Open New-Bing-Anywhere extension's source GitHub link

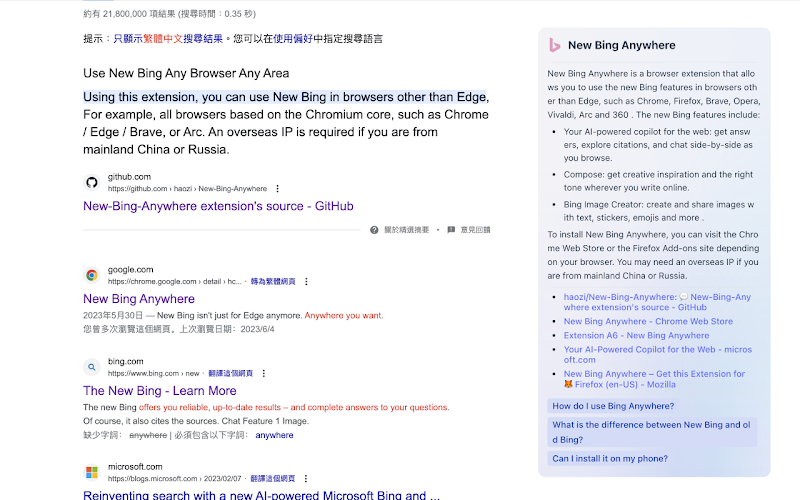coord(218,206)
